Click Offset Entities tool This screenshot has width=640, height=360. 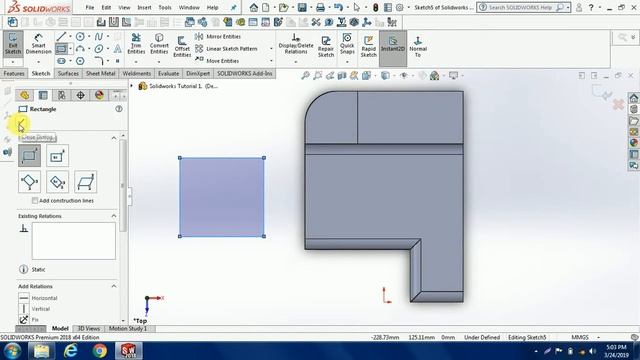(x=182, y=46)
